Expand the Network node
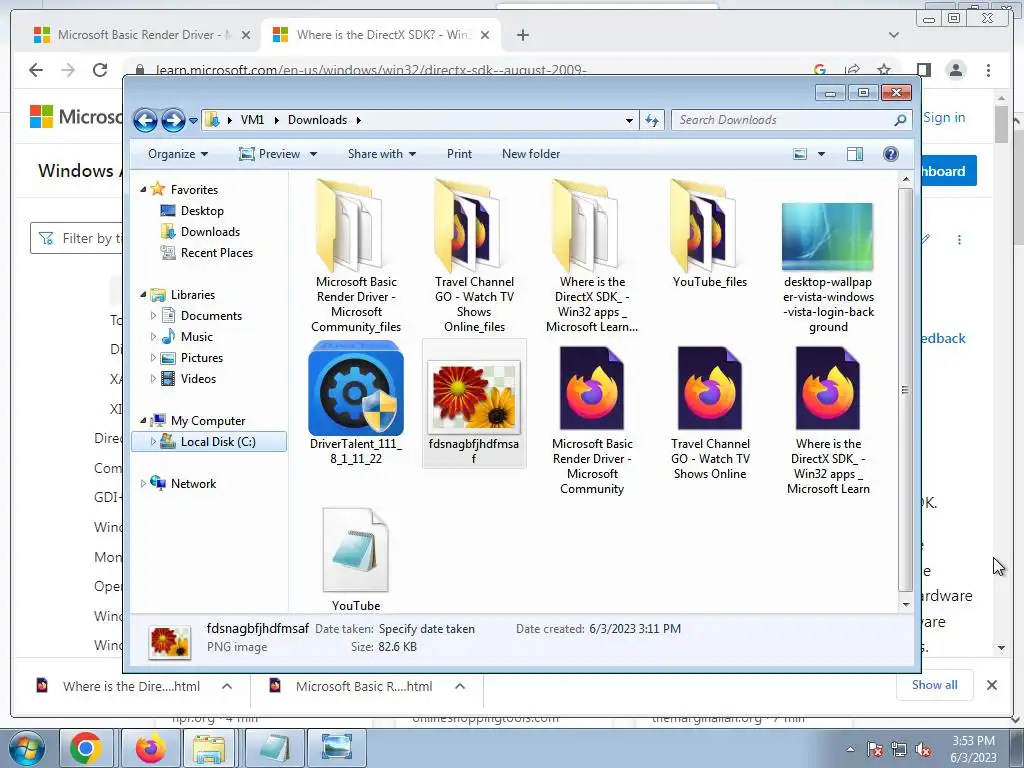Screen dimensions: 1024x768 [143, 484]
